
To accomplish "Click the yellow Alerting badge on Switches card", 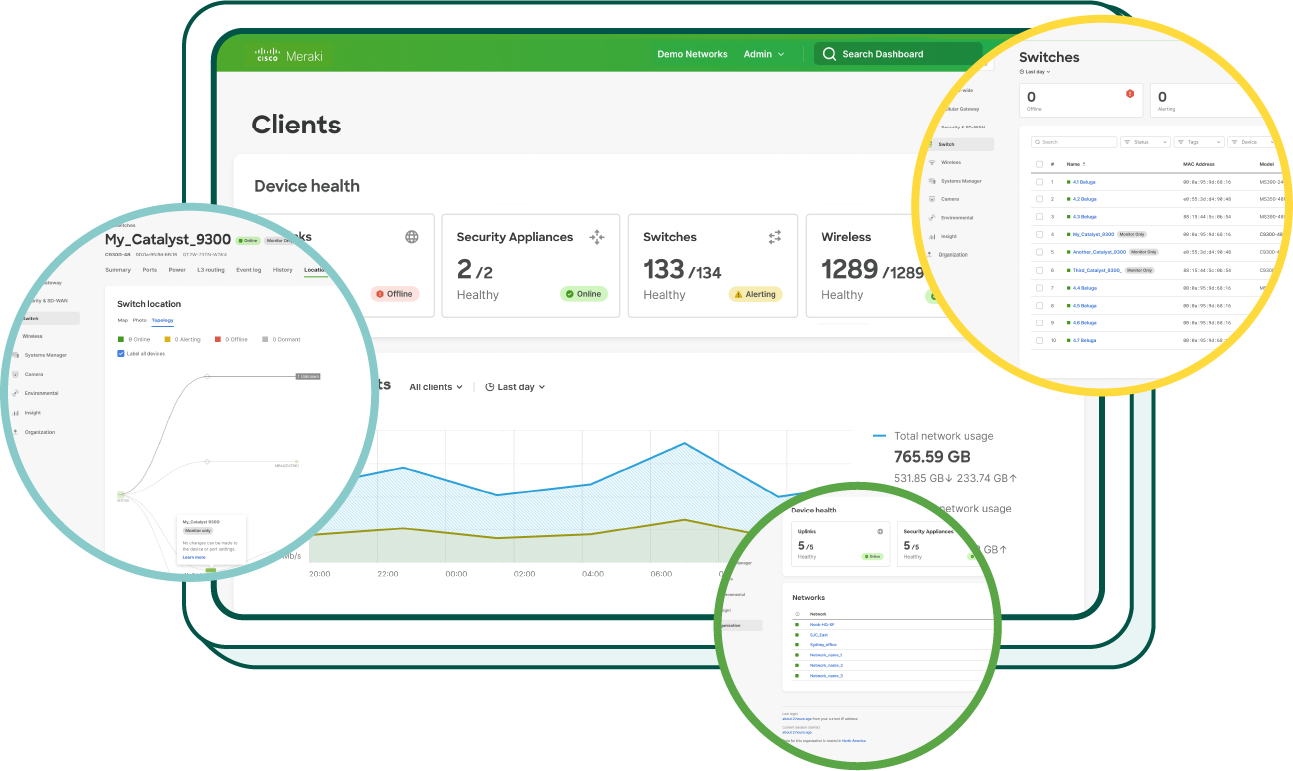I will (754, 294).
